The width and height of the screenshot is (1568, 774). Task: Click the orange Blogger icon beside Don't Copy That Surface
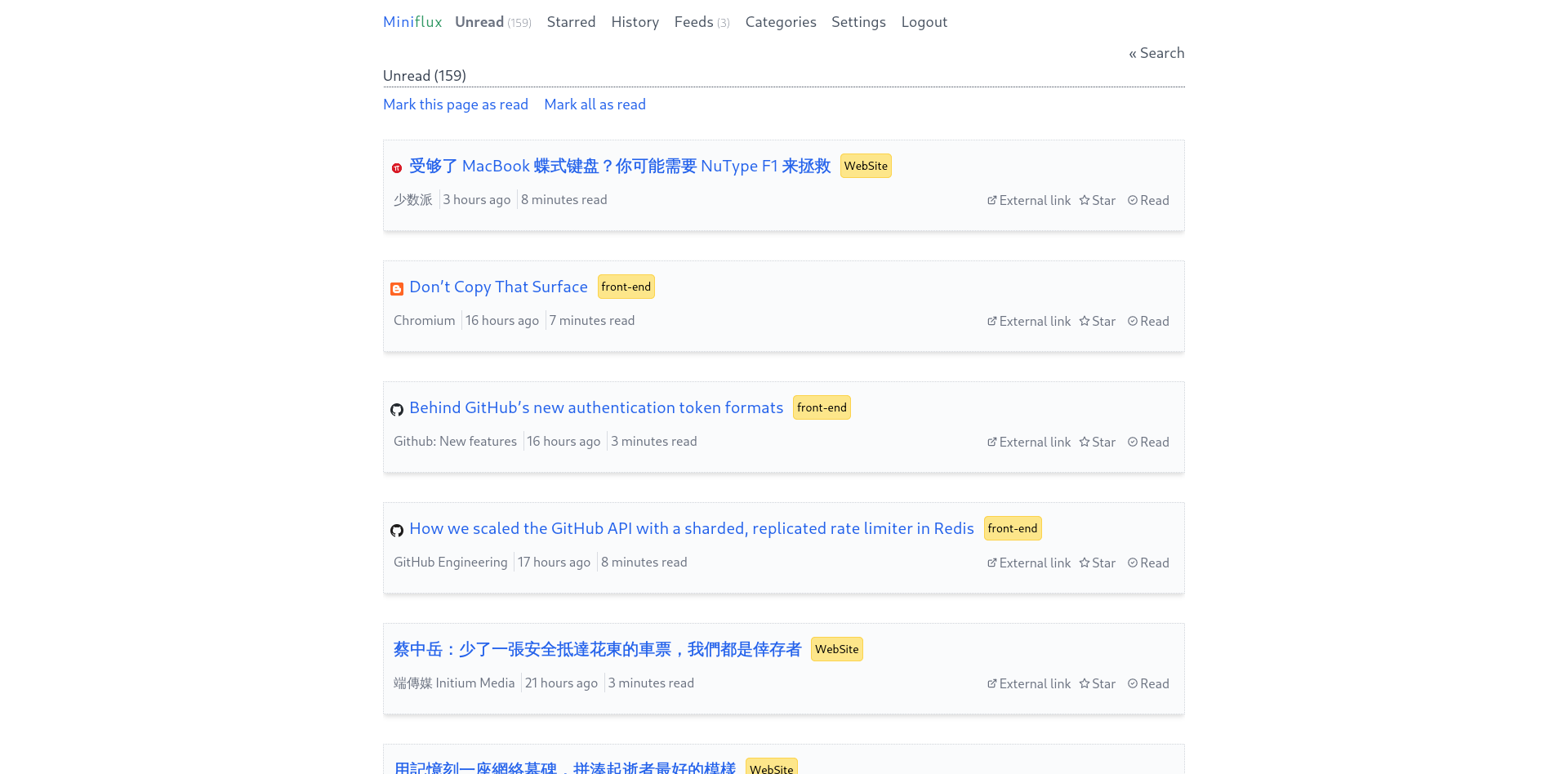[x=397, y=289]
